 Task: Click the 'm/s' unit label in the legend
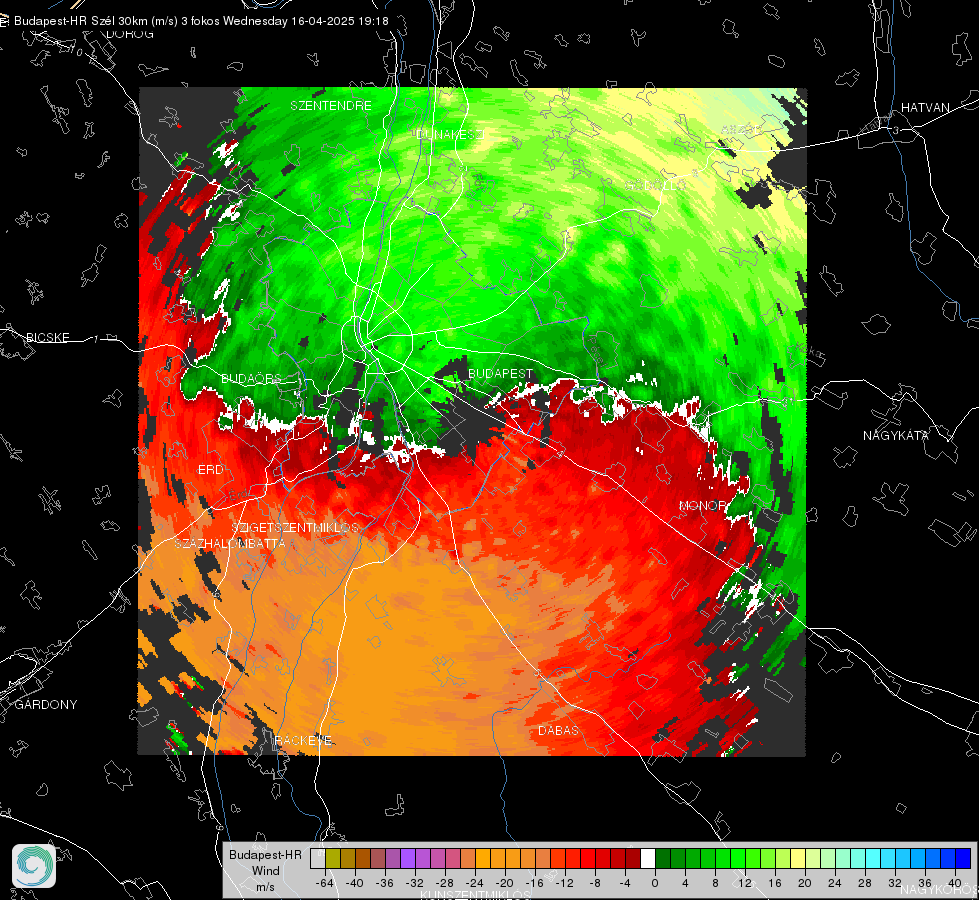tap(265, 887)
